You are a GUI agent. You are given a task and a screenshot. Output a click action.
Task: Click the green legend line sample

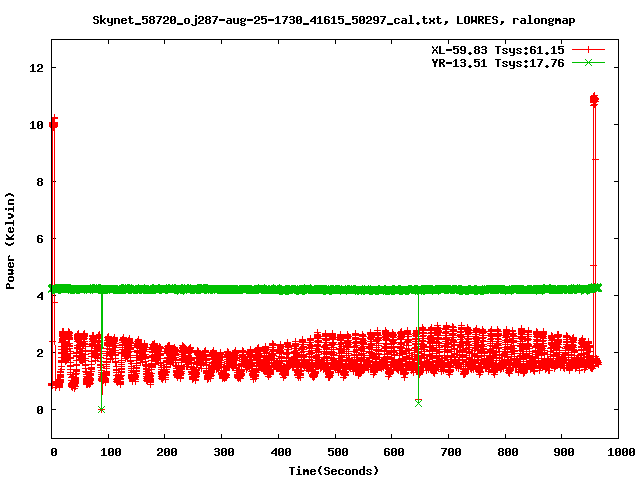point(588,62)
